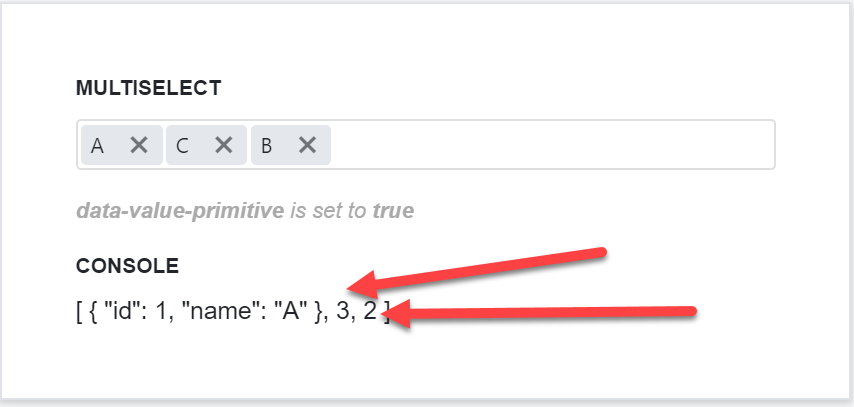Click the number 3 in console output
The image size is (854, 407).
pyautogui.click(x=344, y=313)
